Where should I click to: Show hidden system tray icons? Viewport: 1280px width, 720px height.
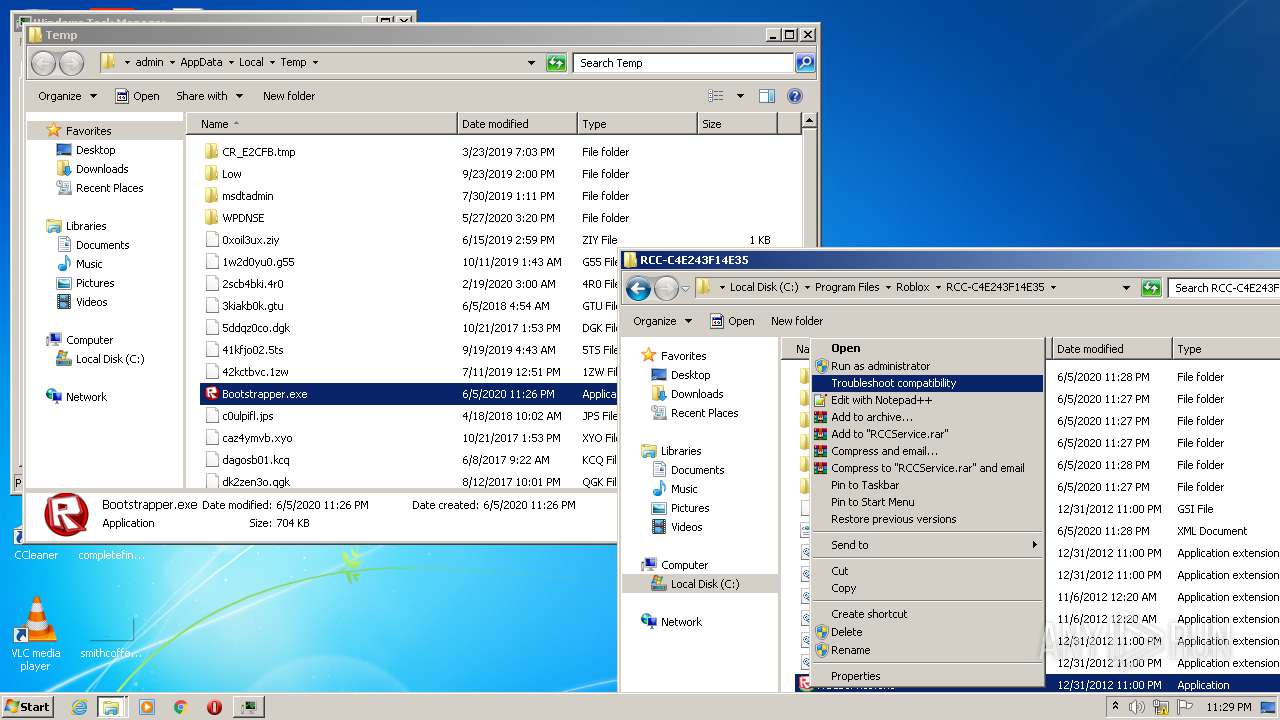1116,707
